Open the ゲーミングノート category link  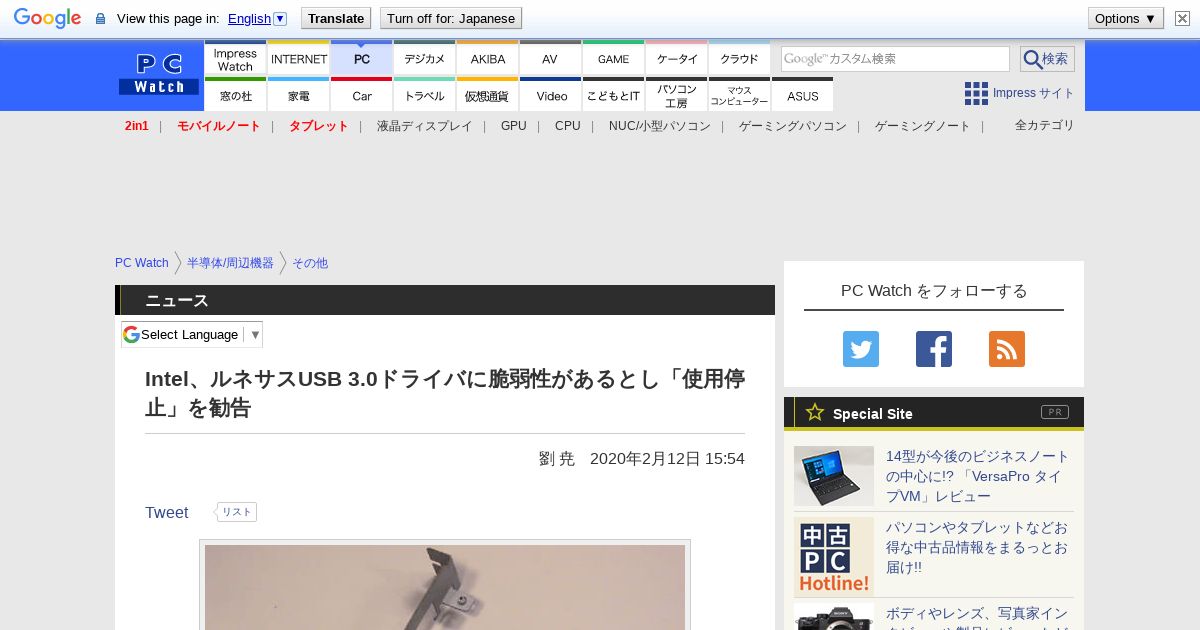922,126
